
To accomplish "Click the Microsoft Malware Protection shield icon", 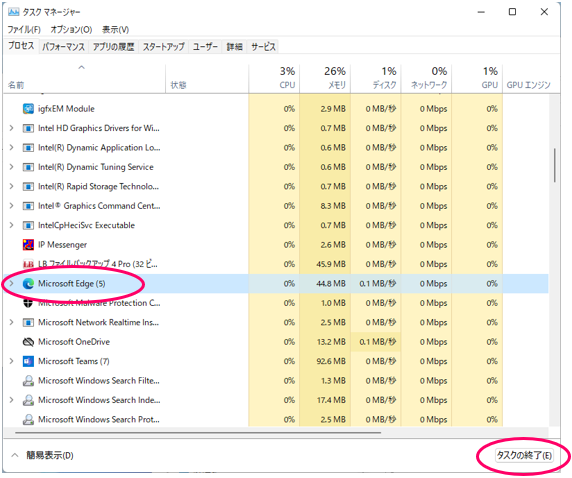I will pyautogui.click(x=28, y=303).
